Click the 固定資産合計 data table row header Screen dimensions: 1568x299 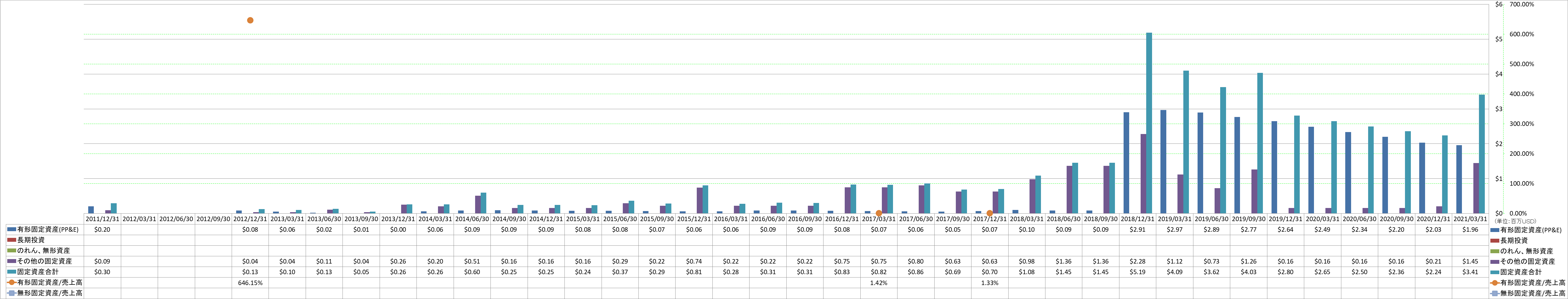tap(45, 272)
